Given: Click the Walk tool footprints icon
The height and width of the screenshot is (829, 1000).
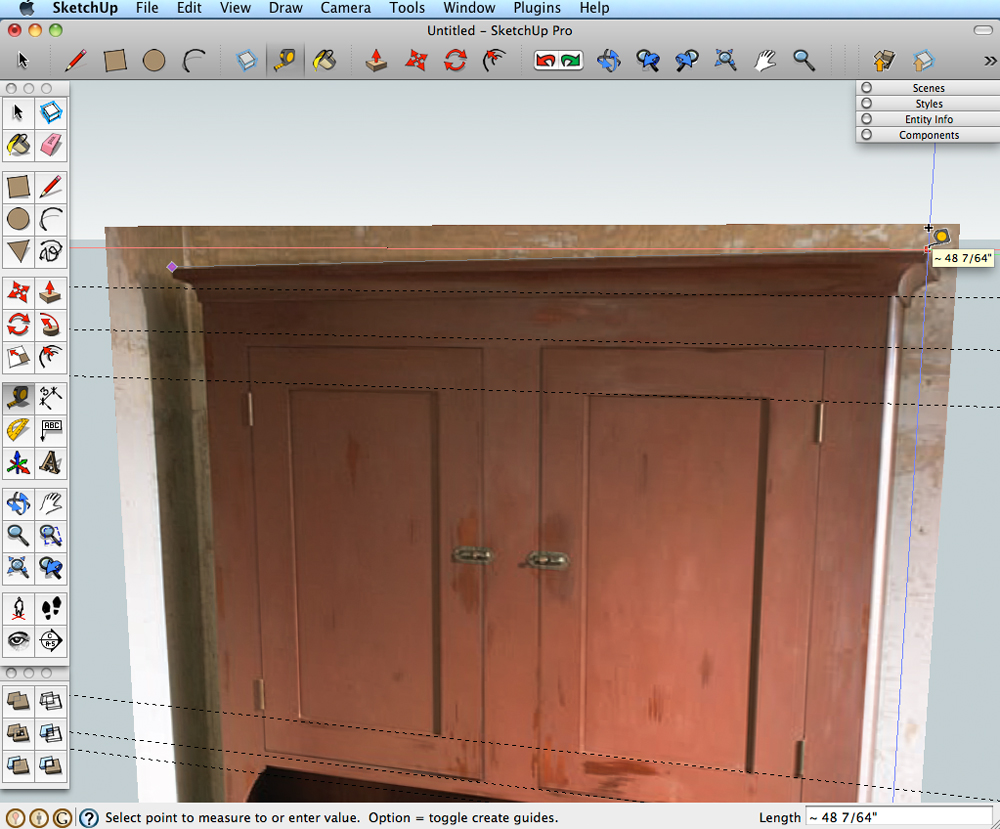Looking at the screenshot, I should tap(51, 607).
